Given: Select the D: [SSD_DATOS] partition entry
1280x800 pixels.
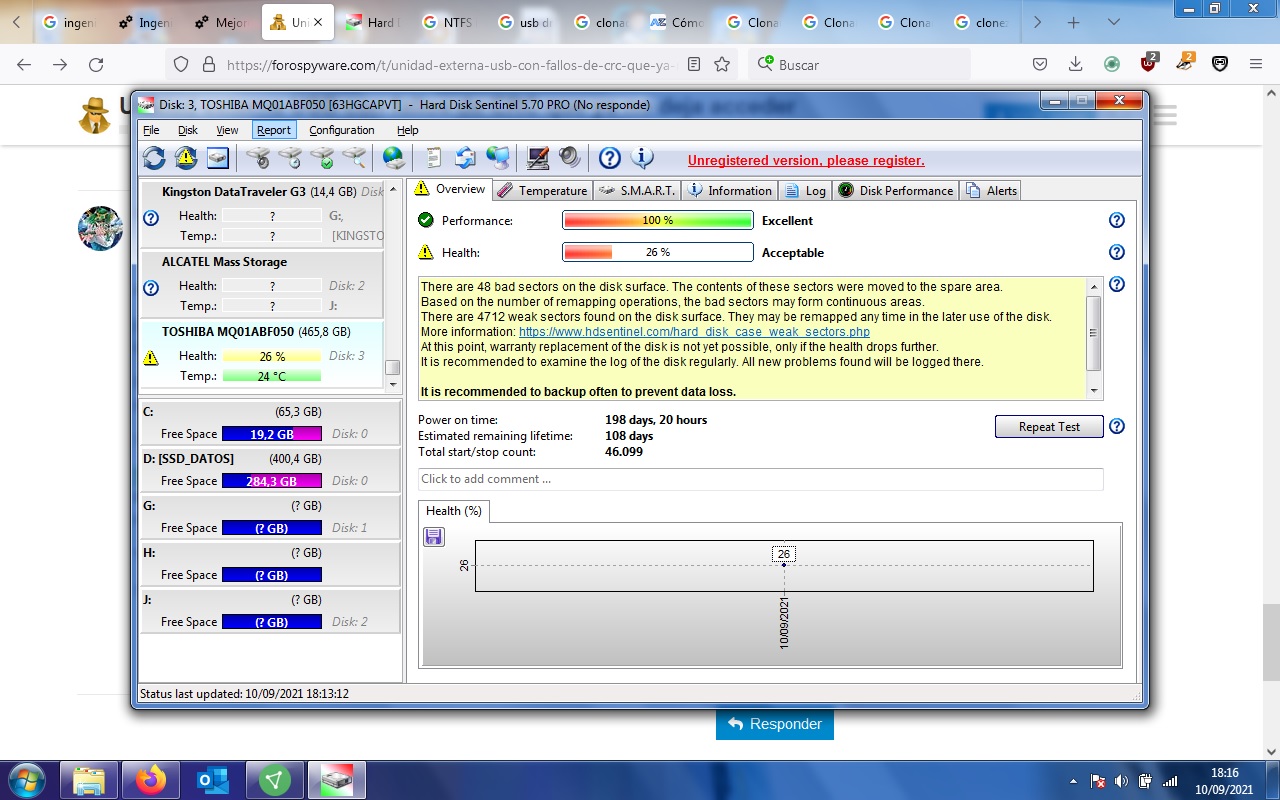Looking at the screenshot, I should (270, 470).
